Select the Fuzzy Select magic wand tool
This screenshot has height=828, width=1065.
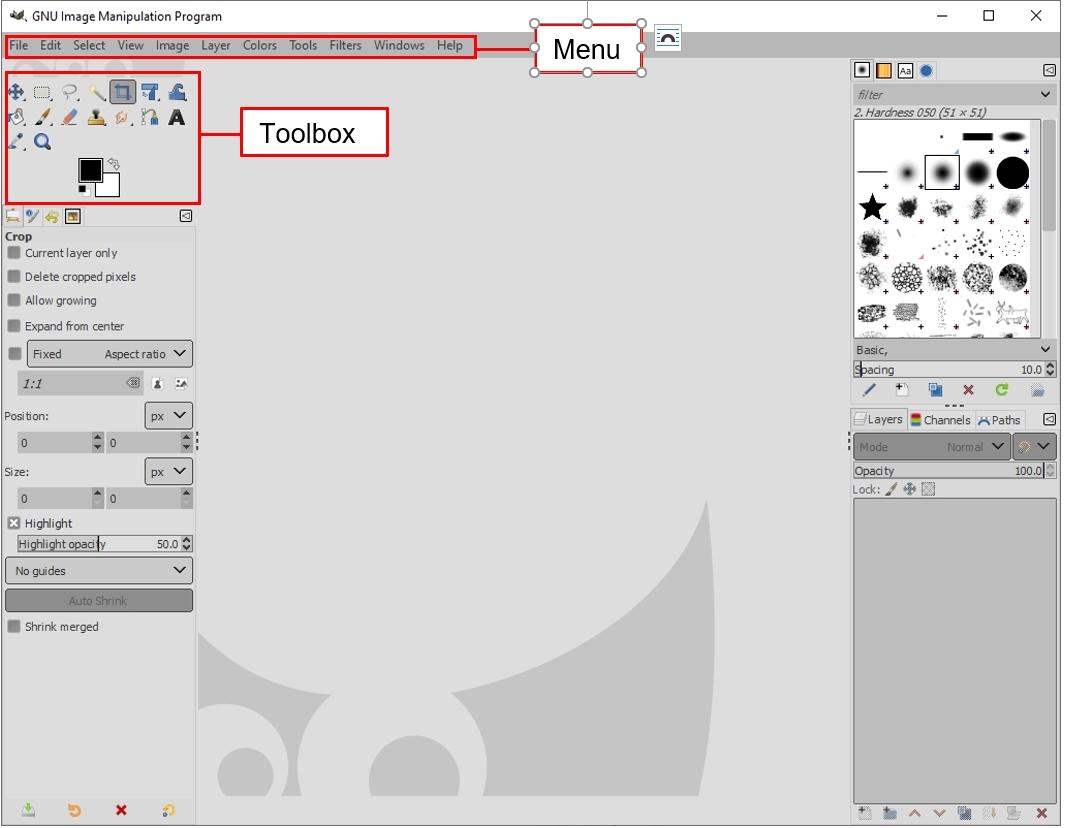[96, 92]
